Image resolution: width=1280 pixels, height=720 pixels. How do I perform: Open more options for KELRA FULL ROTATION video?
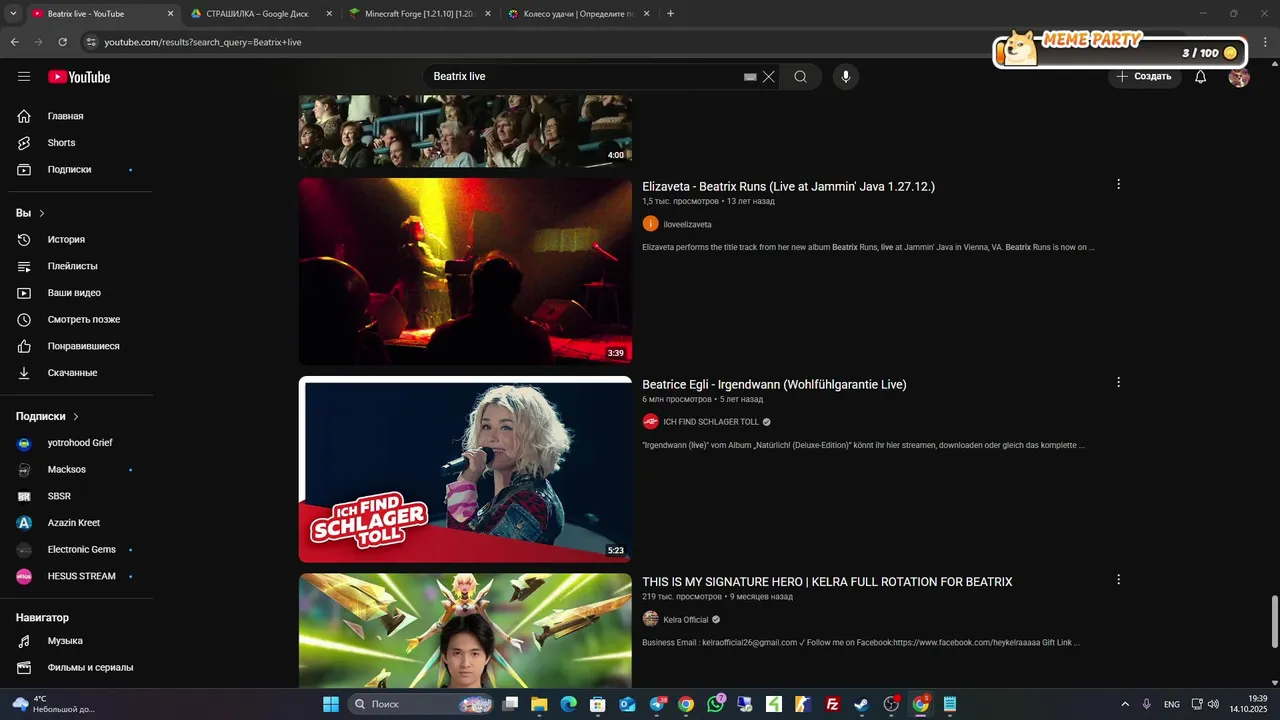pyautogui.click(x=1118, y=580)
